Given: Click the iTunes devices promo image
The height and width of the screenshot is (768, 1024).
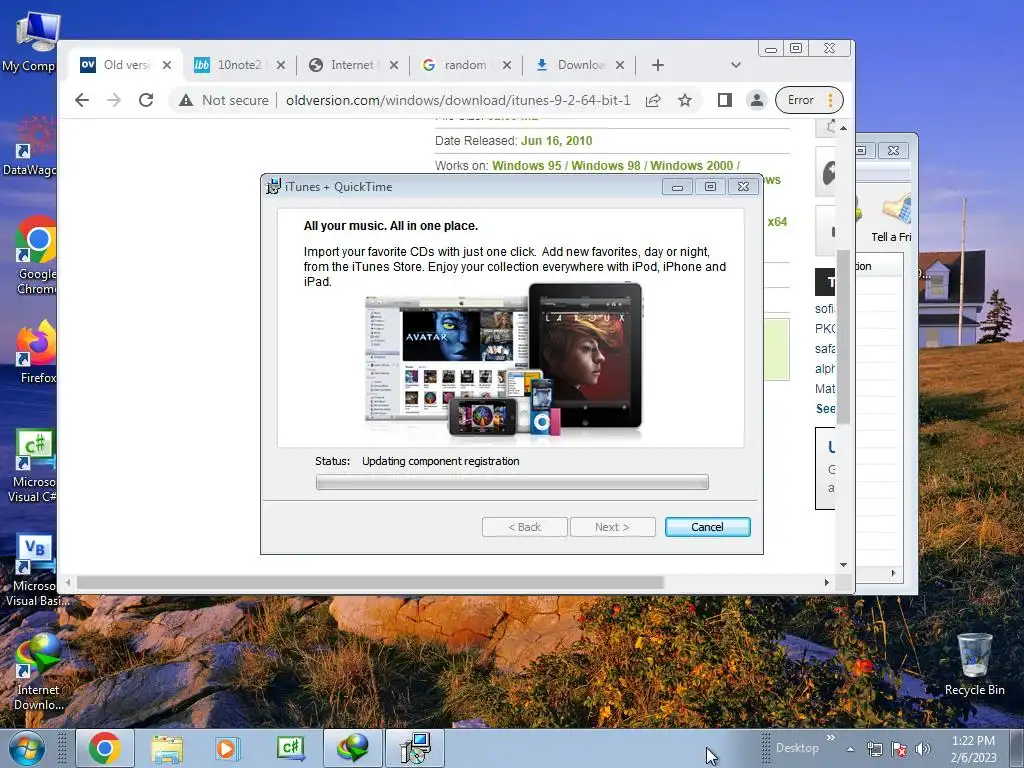Looking at the screenshot, I should tap(504, 360).
